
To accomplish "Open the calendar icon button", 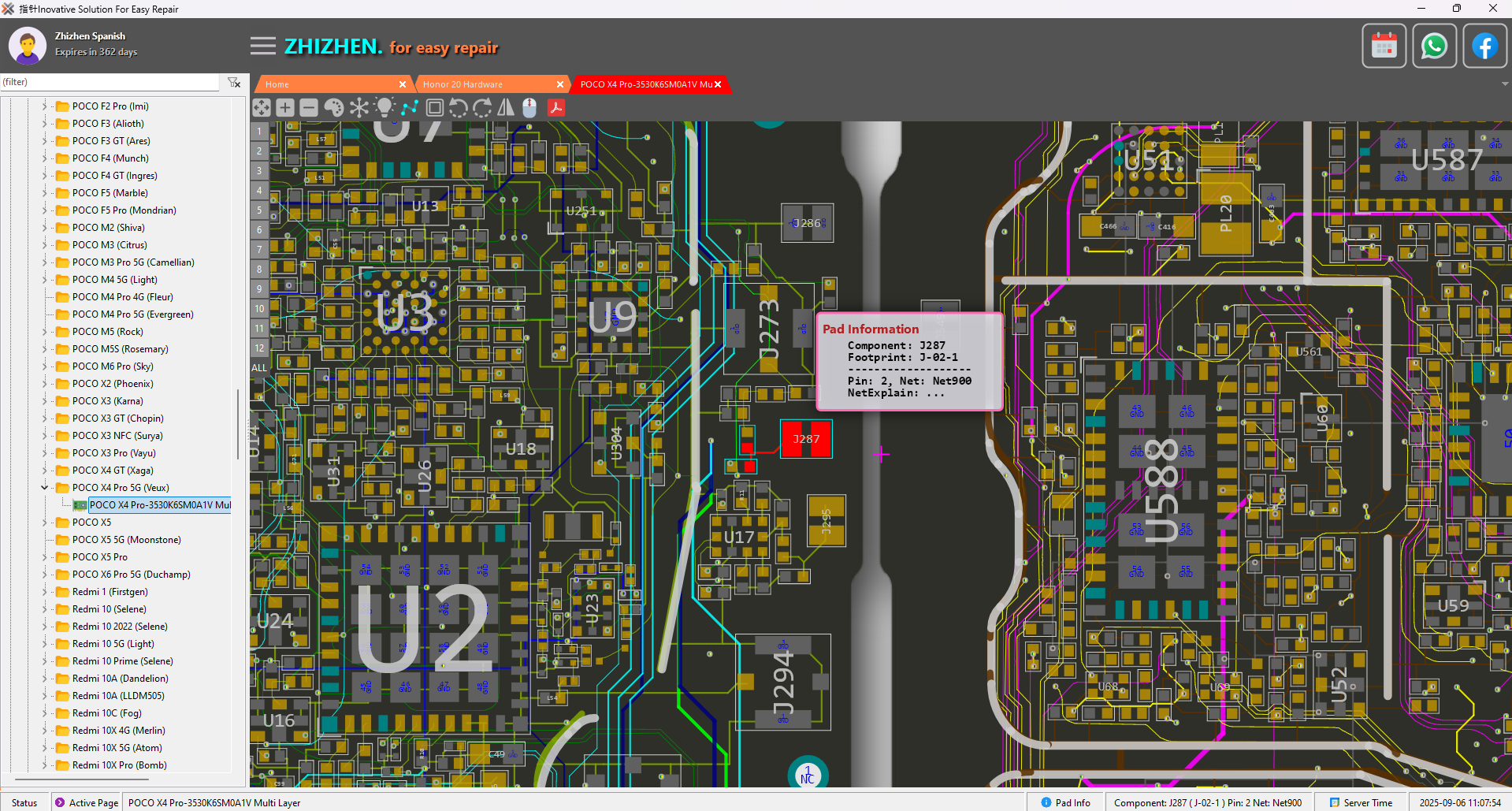I will click(1384, 46).
